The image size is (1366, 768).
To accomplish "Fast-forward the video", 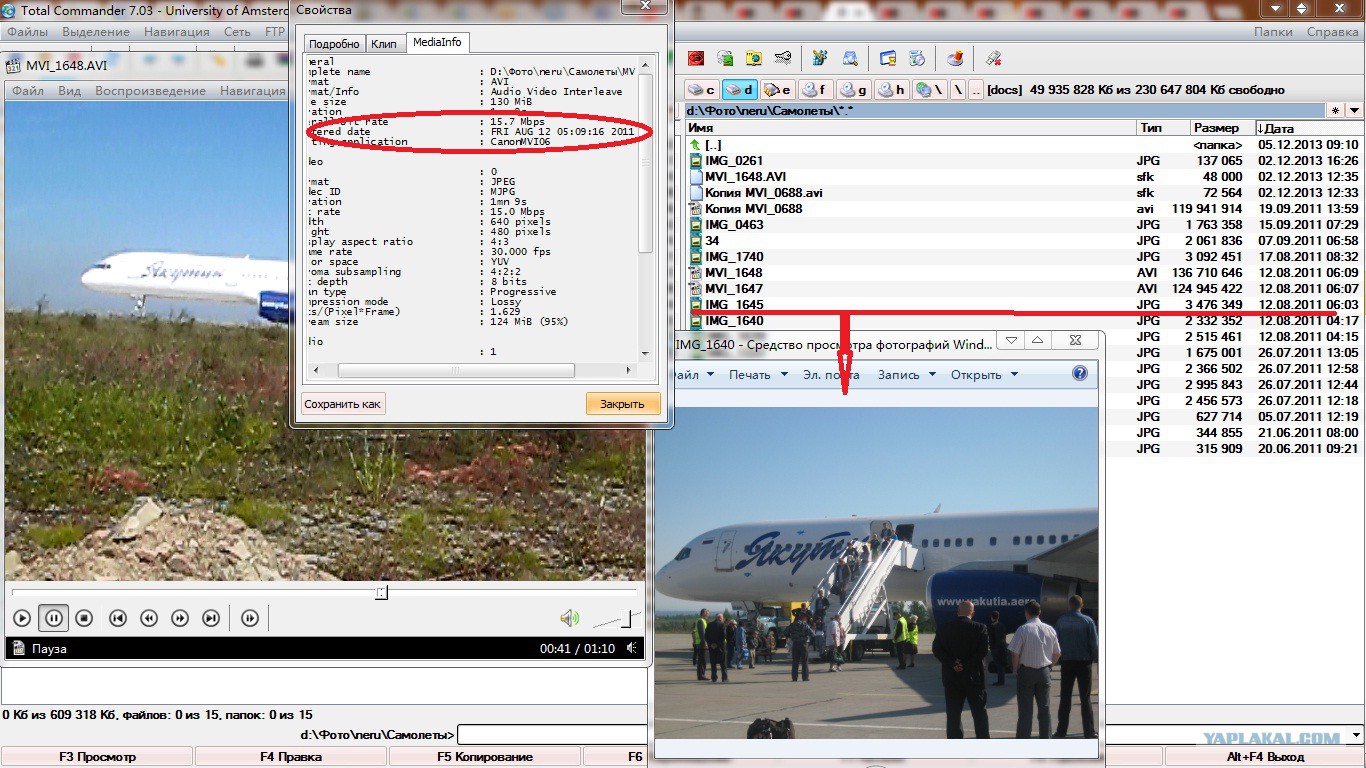I will 180,618.
